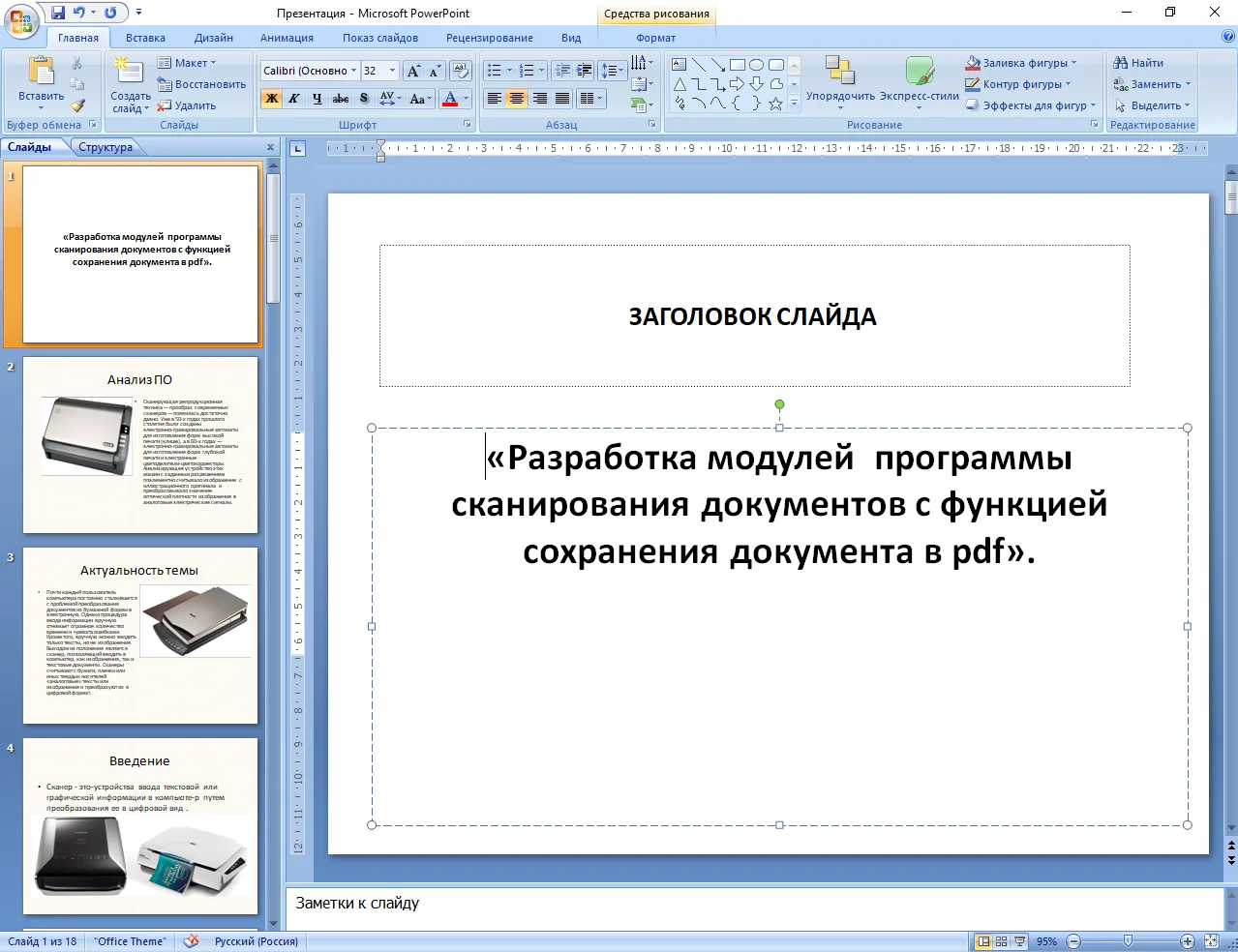
Task: Open the font size 32 dropdown
Action: [x=392, y=71]
